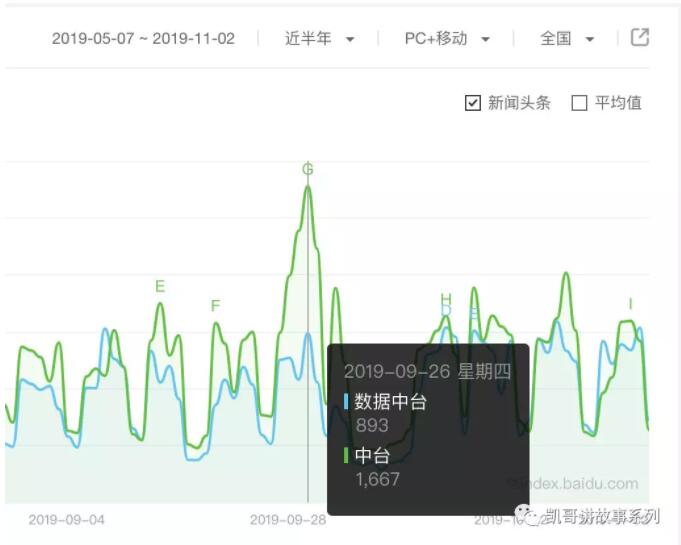Open the share/export icon
Image resolution: width=681 pixels, height=545 pixels.
point(640,37)
